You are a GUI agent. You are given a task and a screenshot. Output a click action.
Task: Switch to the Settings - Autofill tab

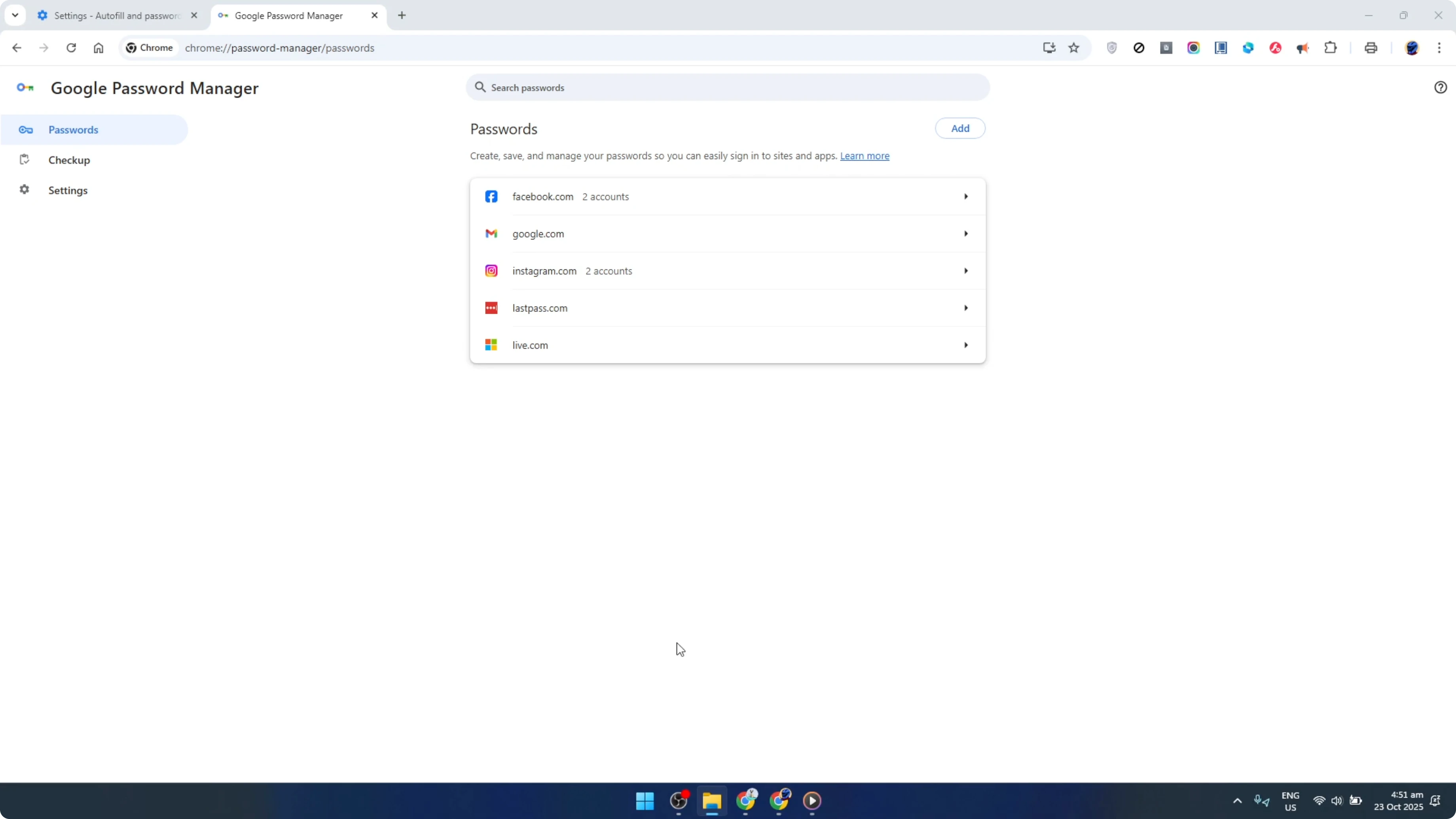(110, 15)
